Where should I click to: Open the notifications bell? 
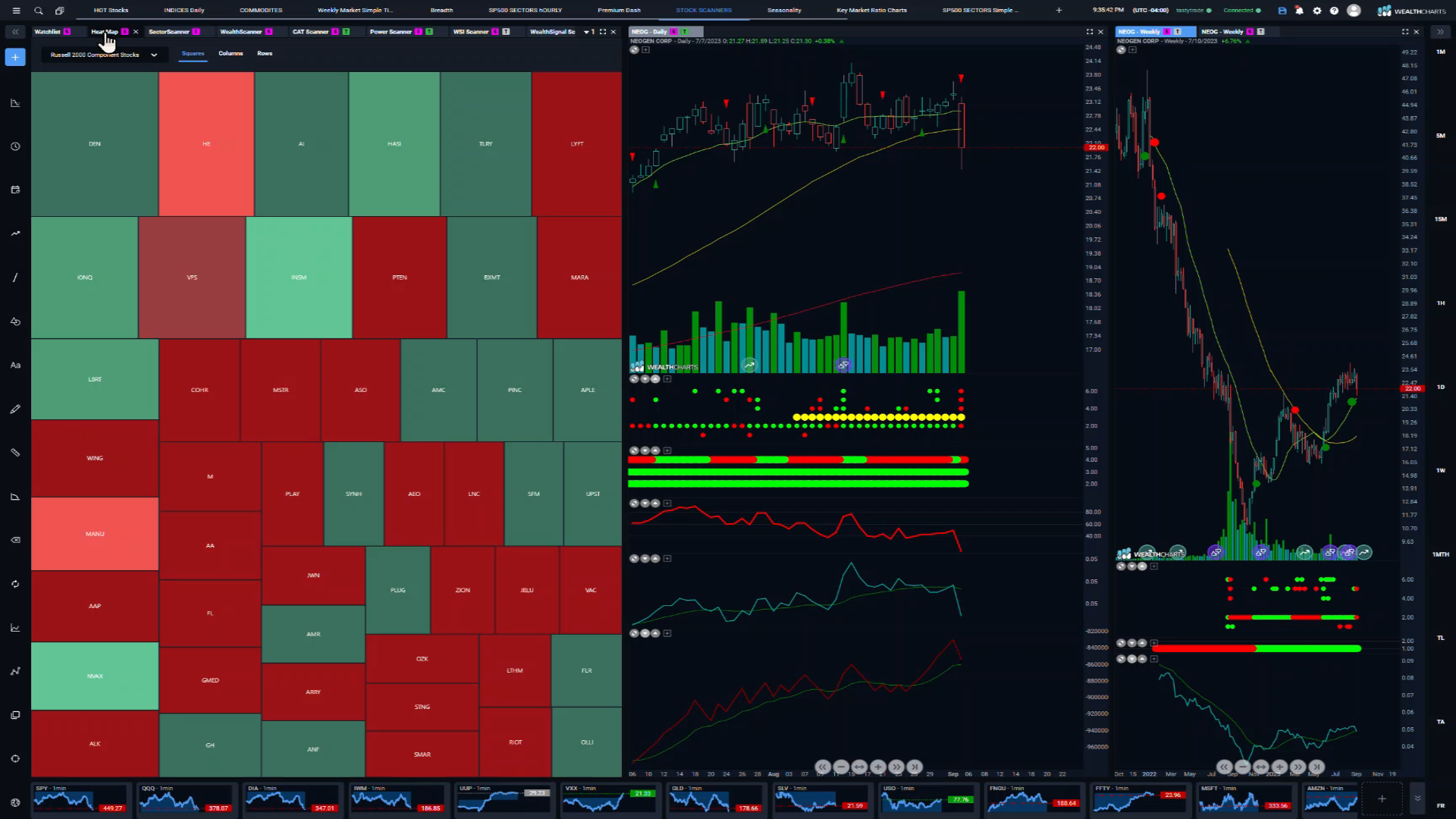1300,11
